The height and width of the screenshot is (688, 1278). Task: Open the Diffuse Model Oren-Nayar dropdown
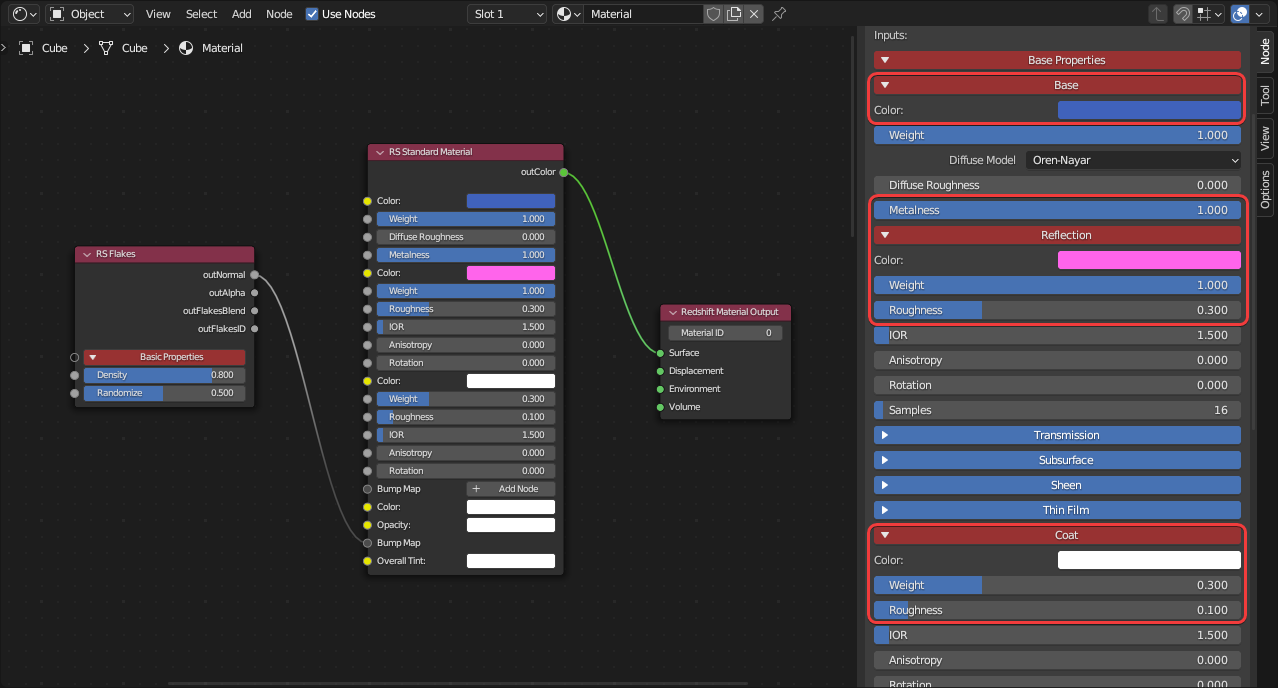point(1133,160)
